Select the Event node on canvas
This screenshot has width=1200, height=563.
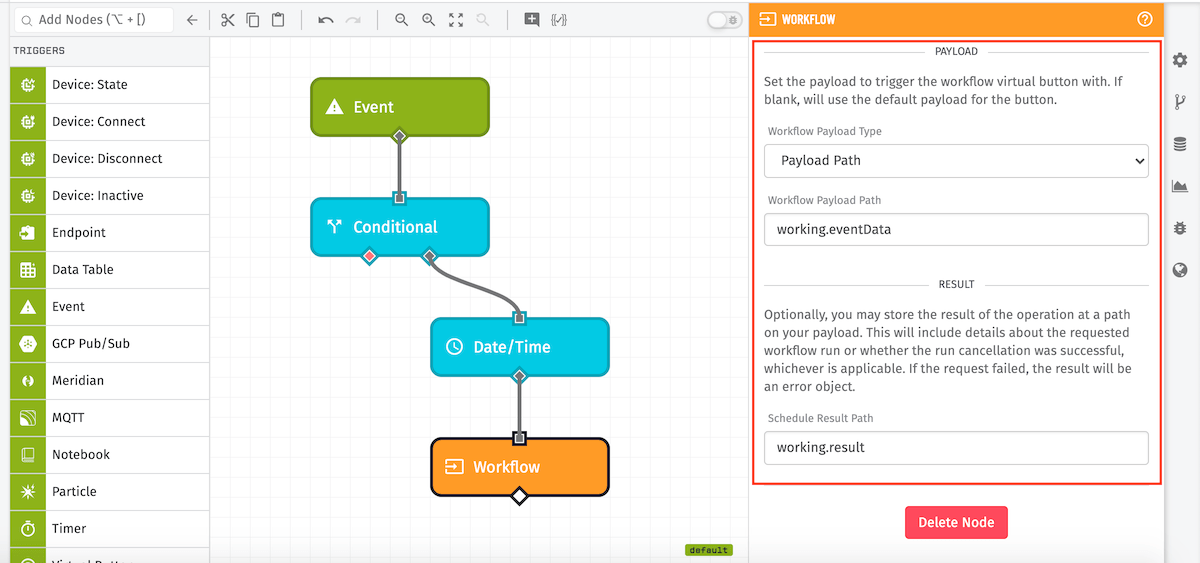click(399, 107)
